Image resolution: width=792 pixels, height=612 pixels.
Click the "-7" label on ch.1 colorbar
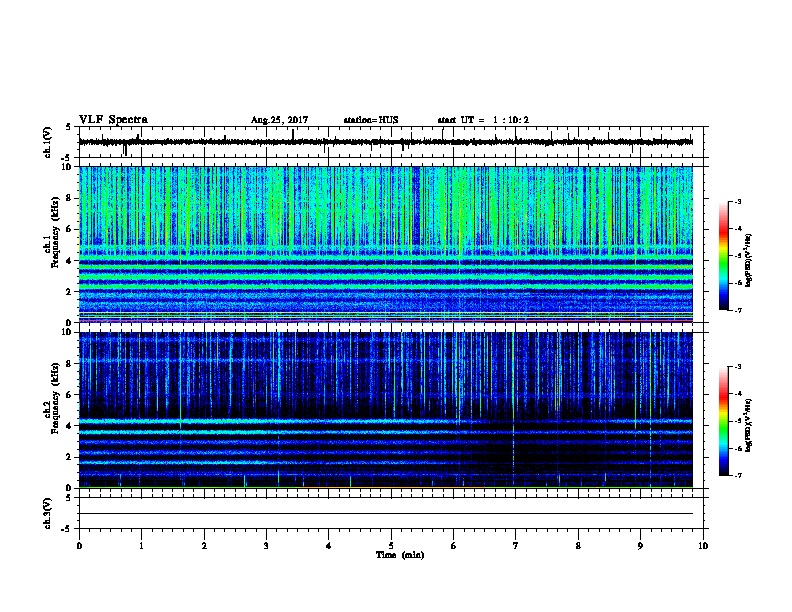tap(737, 310)
